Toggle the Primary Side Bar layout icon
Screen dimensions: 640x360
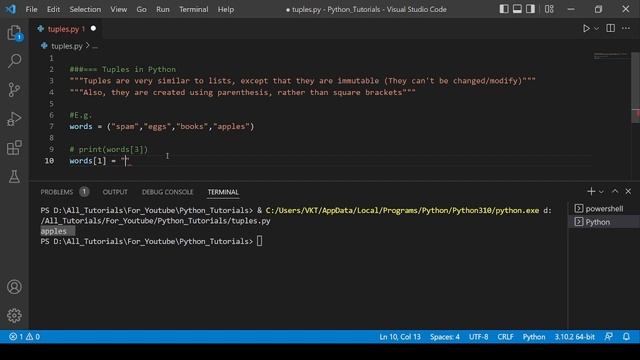504,9
